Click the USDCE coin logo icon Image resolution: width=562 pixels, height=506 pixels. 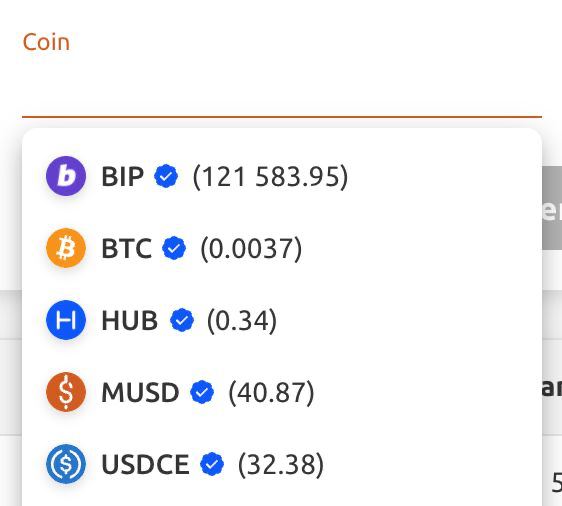point(66,464)
